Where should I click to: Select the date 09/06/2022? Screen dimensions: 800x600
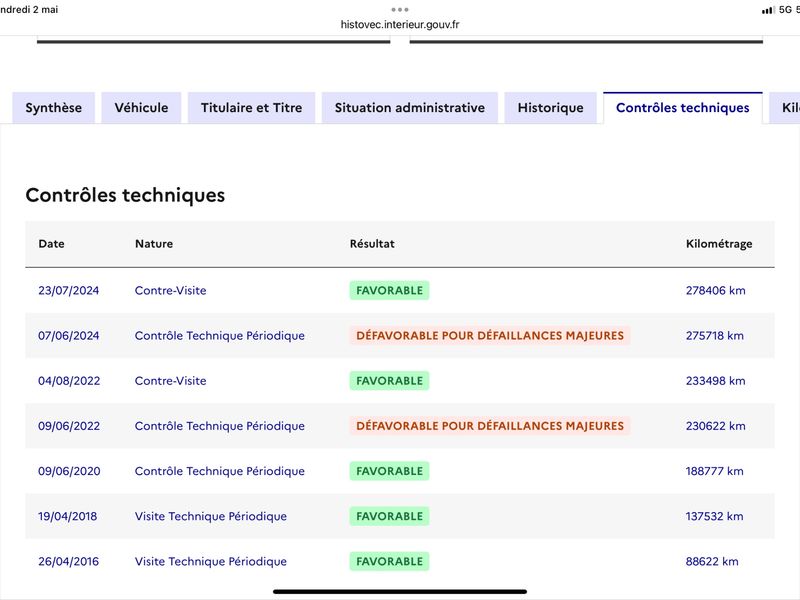(x=69, y=426)
